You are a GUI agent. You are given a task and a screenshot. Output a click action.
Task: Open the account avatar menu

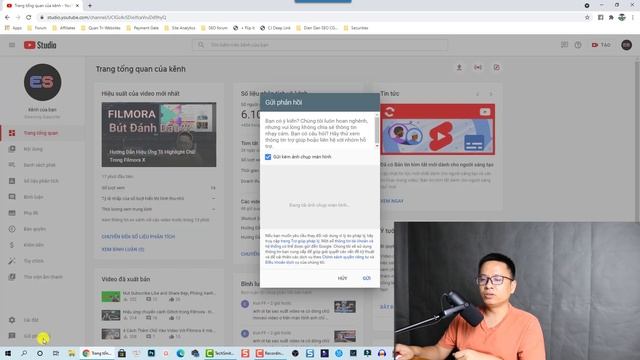tap(627, 45)
